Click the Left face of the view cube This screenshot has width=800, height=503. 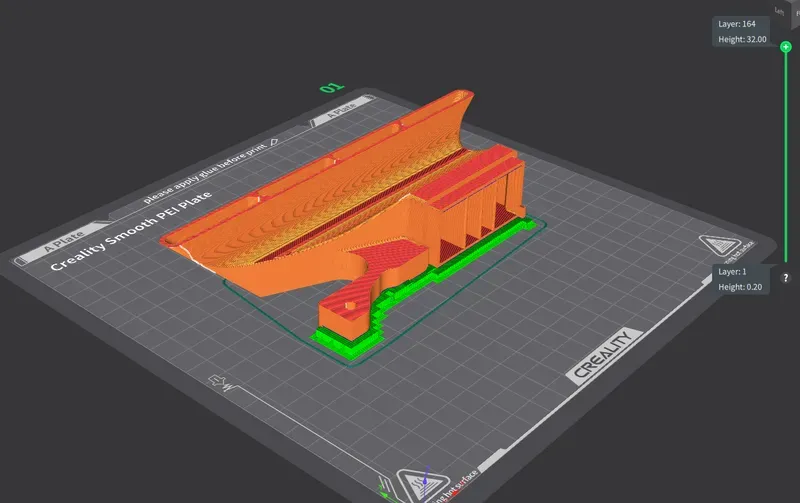(x=779, y=11)
